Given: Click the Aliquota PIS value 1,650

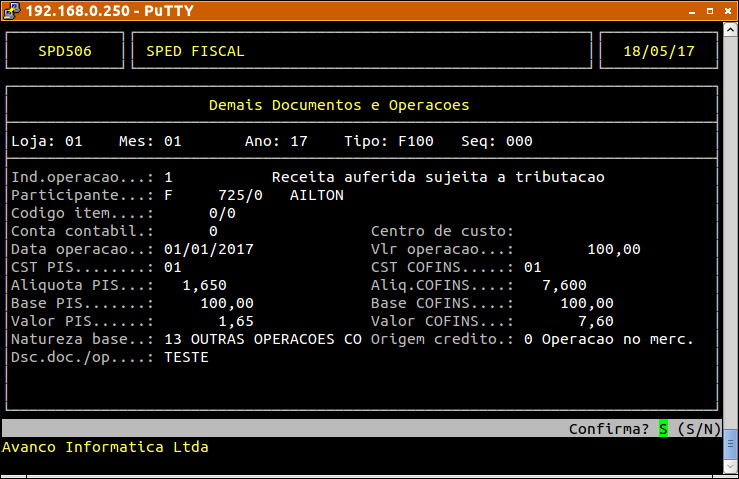Looking at the screenshot, I should (x=204, y=285).
